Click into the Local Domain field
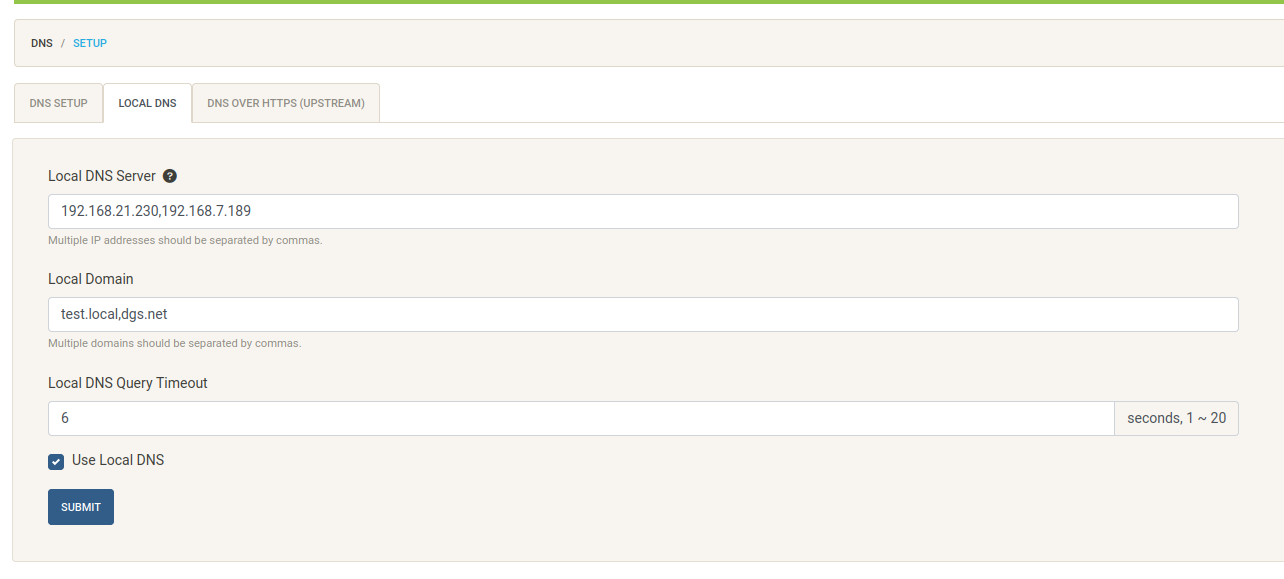 point(643,314)
